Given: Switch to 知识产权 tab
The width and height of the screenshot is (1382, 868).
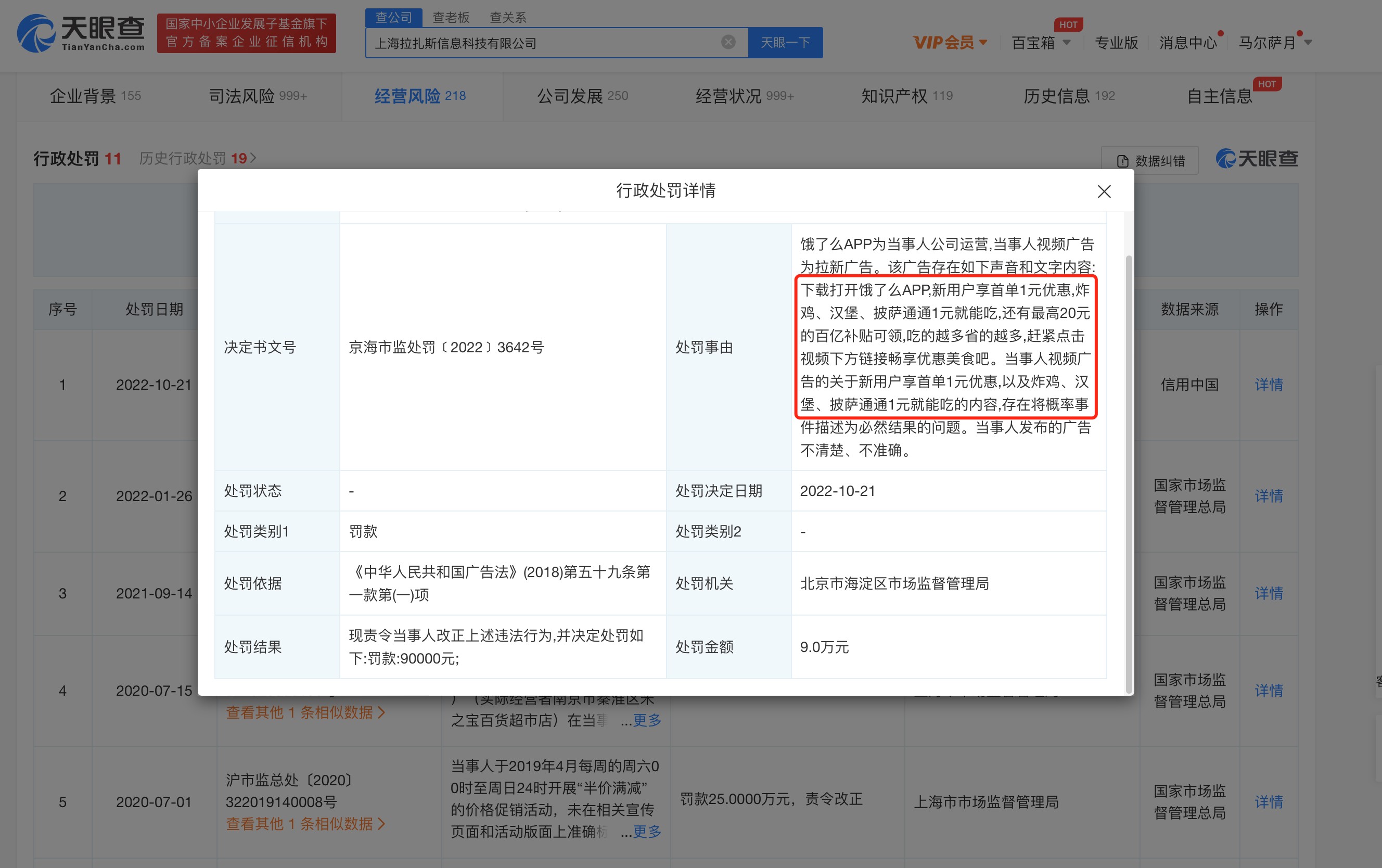Looking at the screenshot, I should point(907,96).
